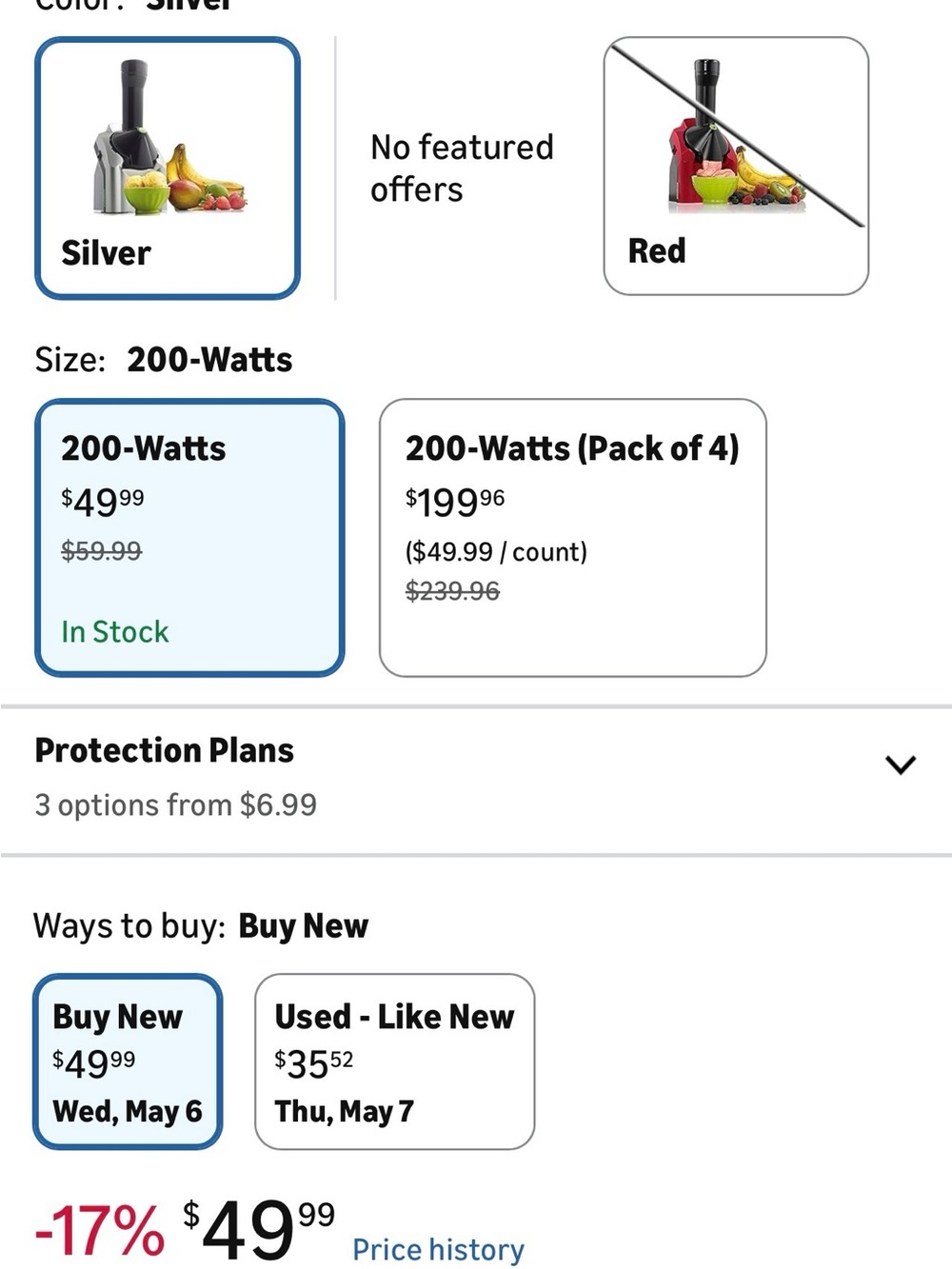Viewport: 952px width, 1269px height.
Task: Choose the 200-Watts (Pack of 4) option
Action: tap(572, 538)
